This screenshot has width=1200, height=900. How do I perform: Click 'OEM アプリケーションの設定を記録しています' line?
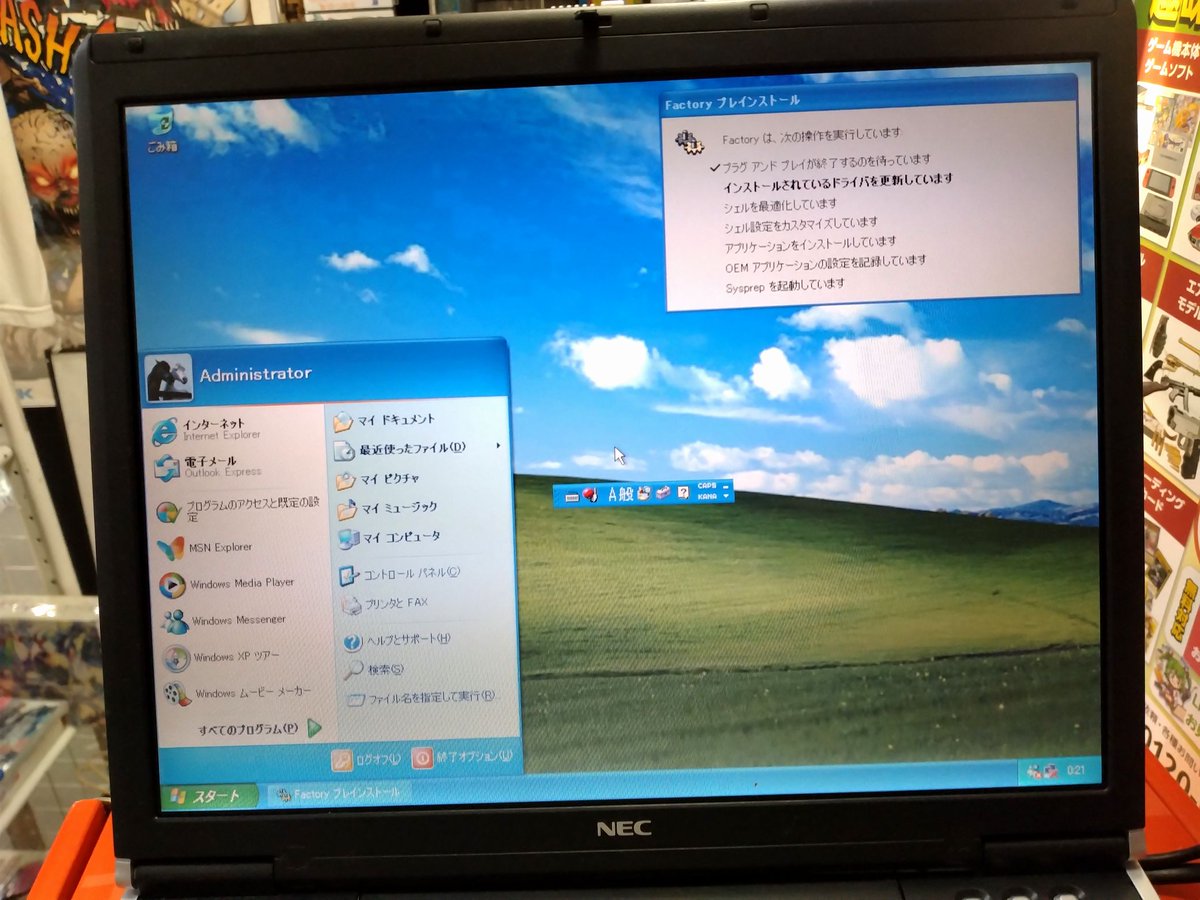click(826, 262)
